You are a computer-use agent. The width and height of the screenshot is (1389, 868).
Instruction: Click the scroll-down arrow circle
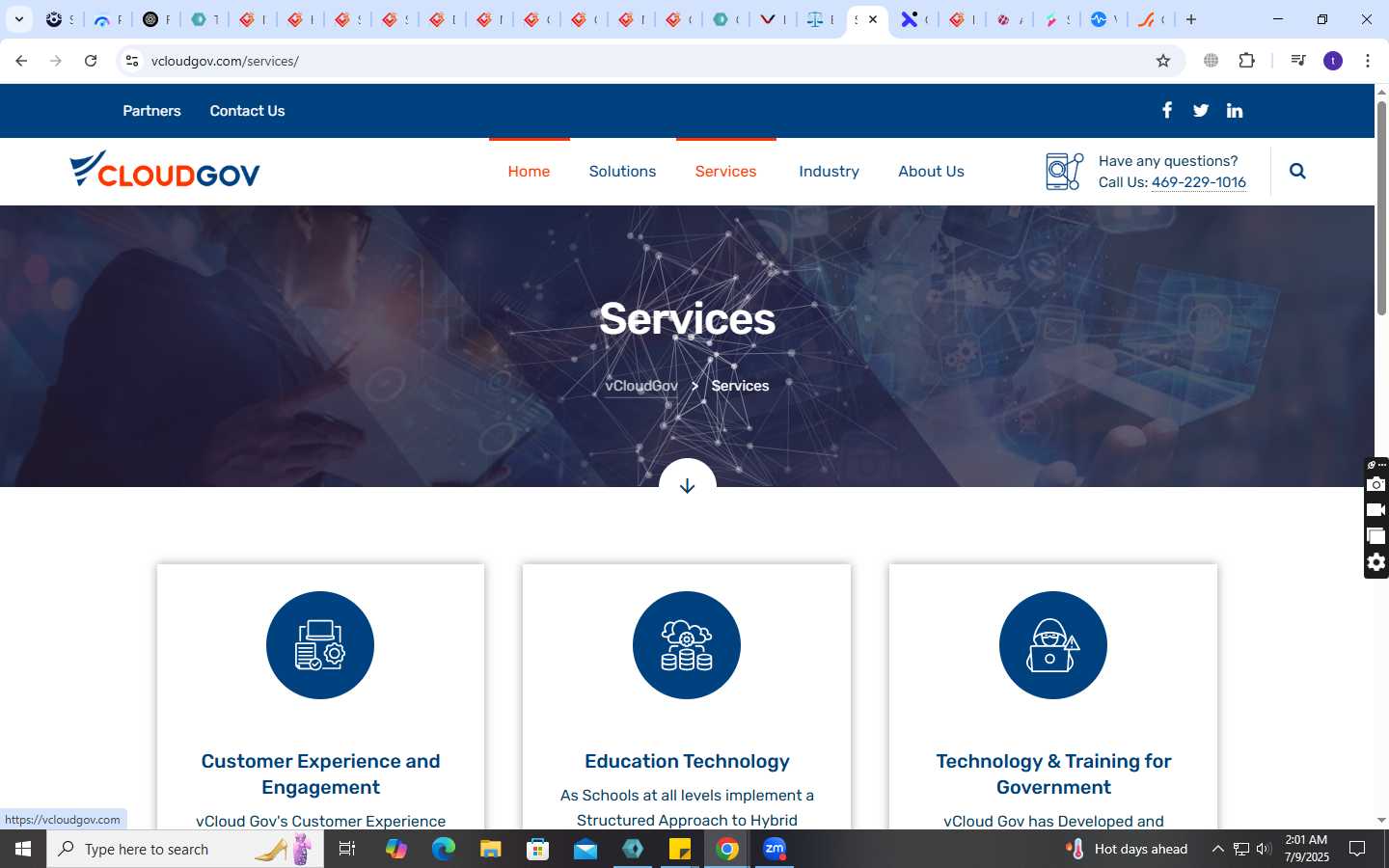pyautogui.click(x=687, y=485)
